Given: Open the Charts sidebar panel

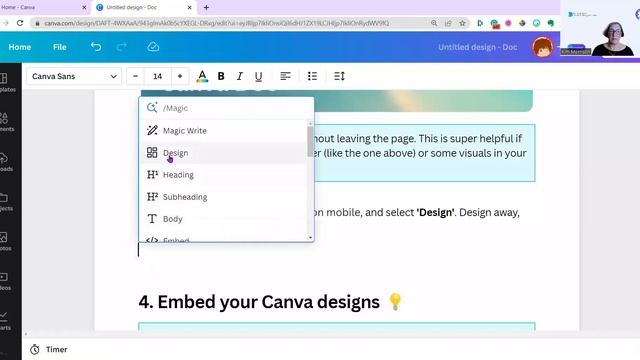Looking at the screenshot, I should [x=5, y=321].
